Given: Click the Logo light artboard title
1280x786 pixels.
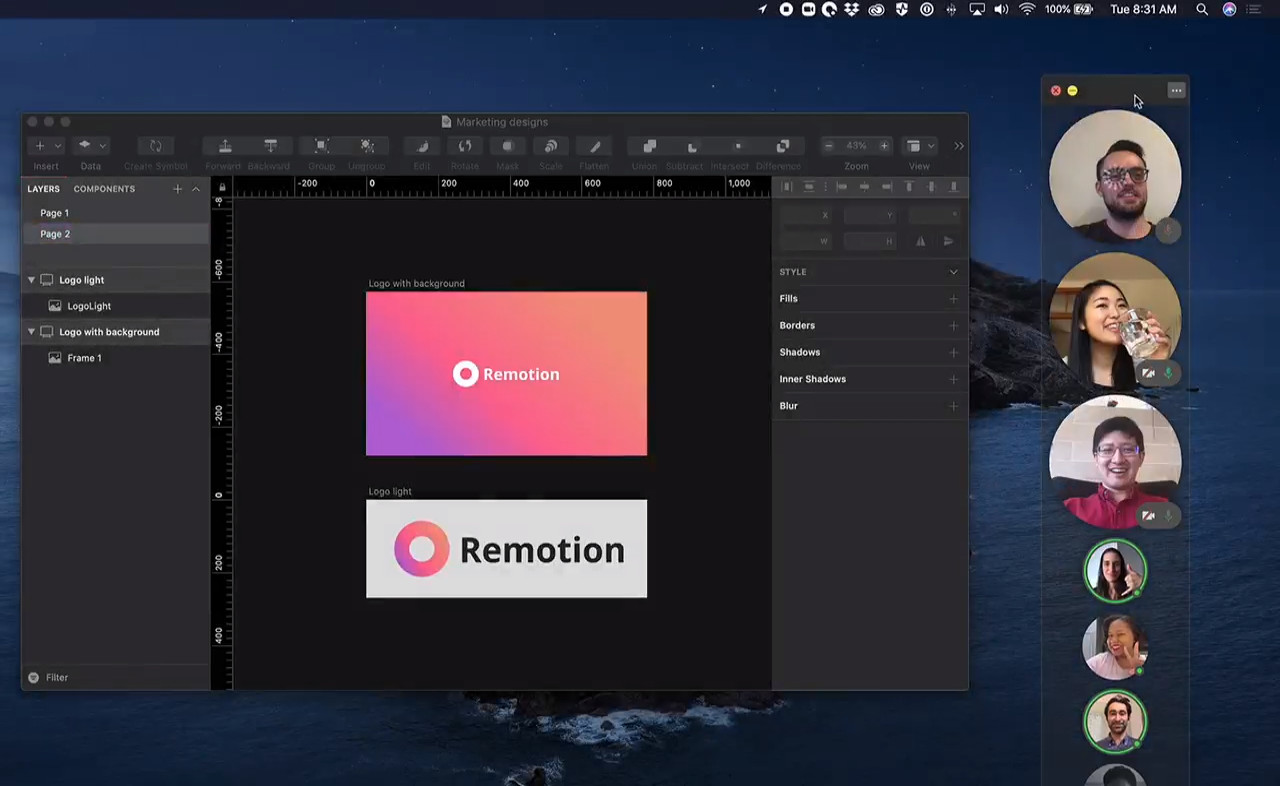Looking at the screenshot, I should click(x=390, y=492).
